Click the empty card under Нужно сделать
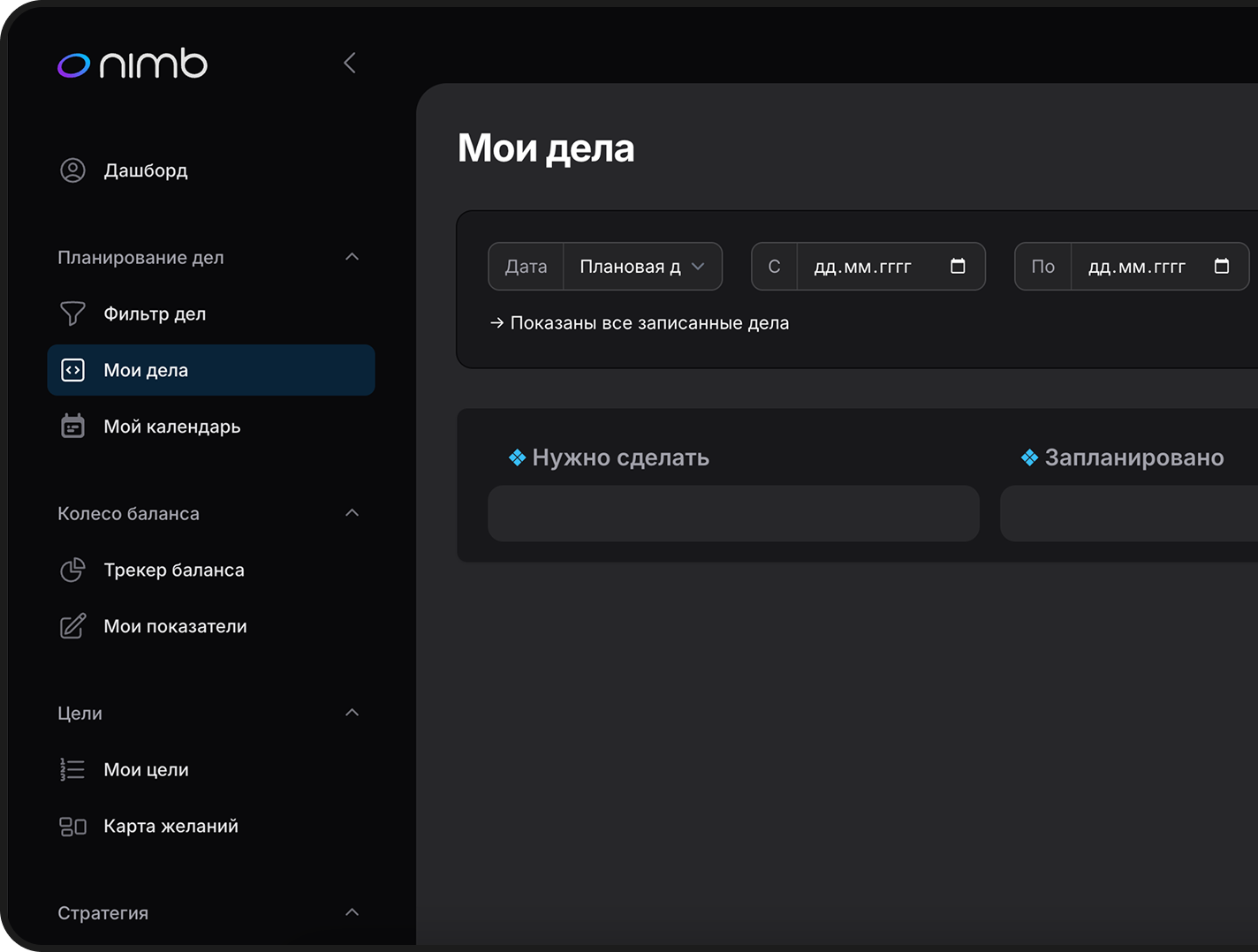 (x=733, y=513)
